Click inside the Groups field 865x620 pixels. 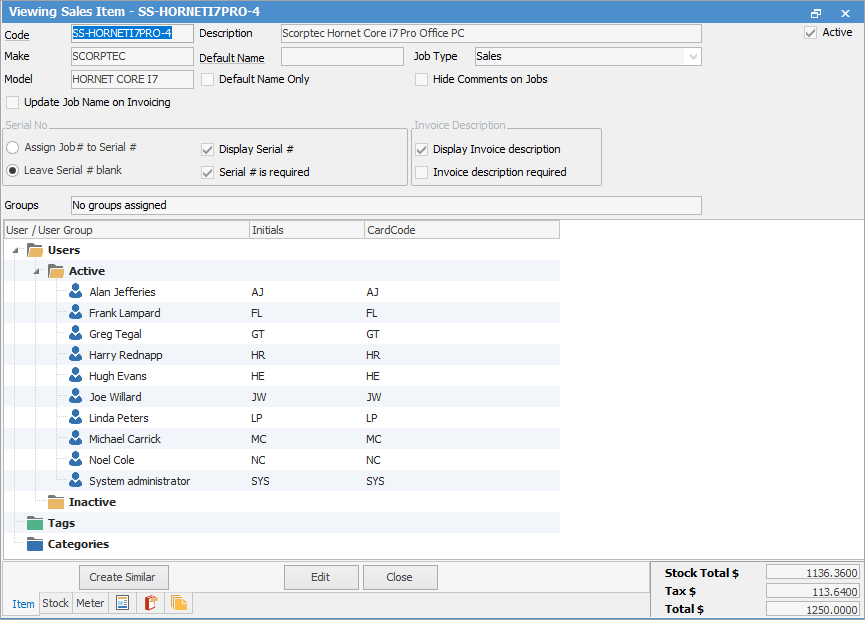click(385, 205)
